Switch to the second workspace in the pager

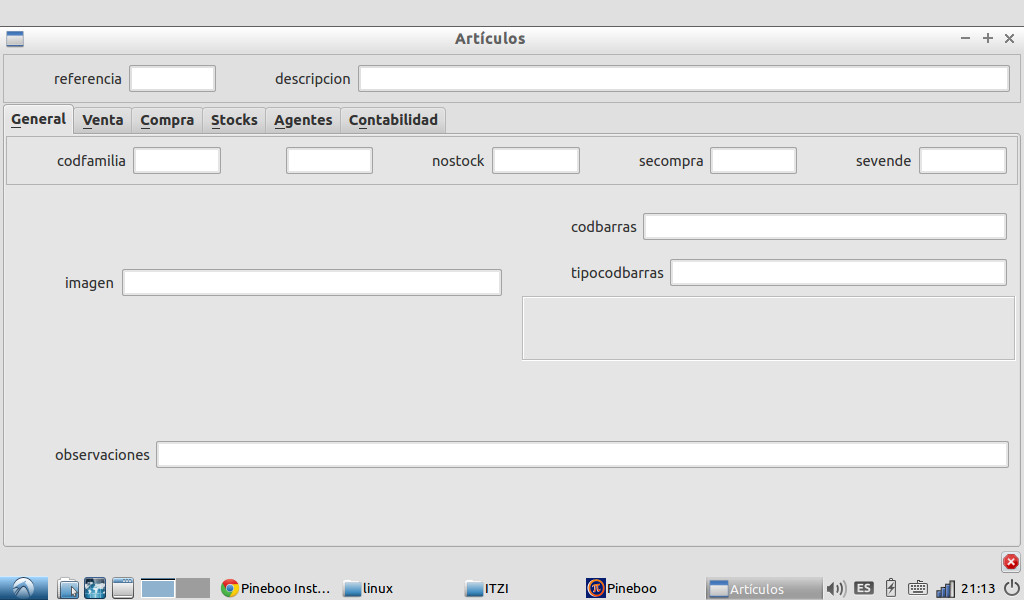click(193, 588)
